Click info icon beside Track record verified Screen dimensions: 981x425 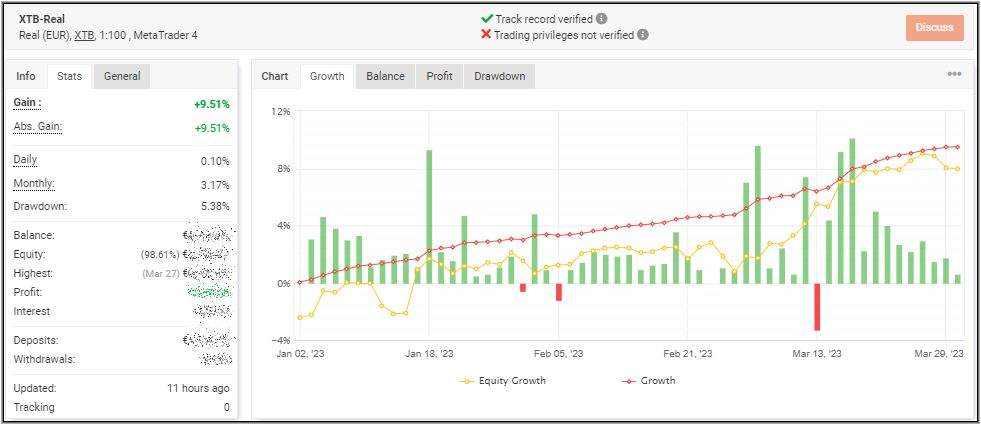601,18
